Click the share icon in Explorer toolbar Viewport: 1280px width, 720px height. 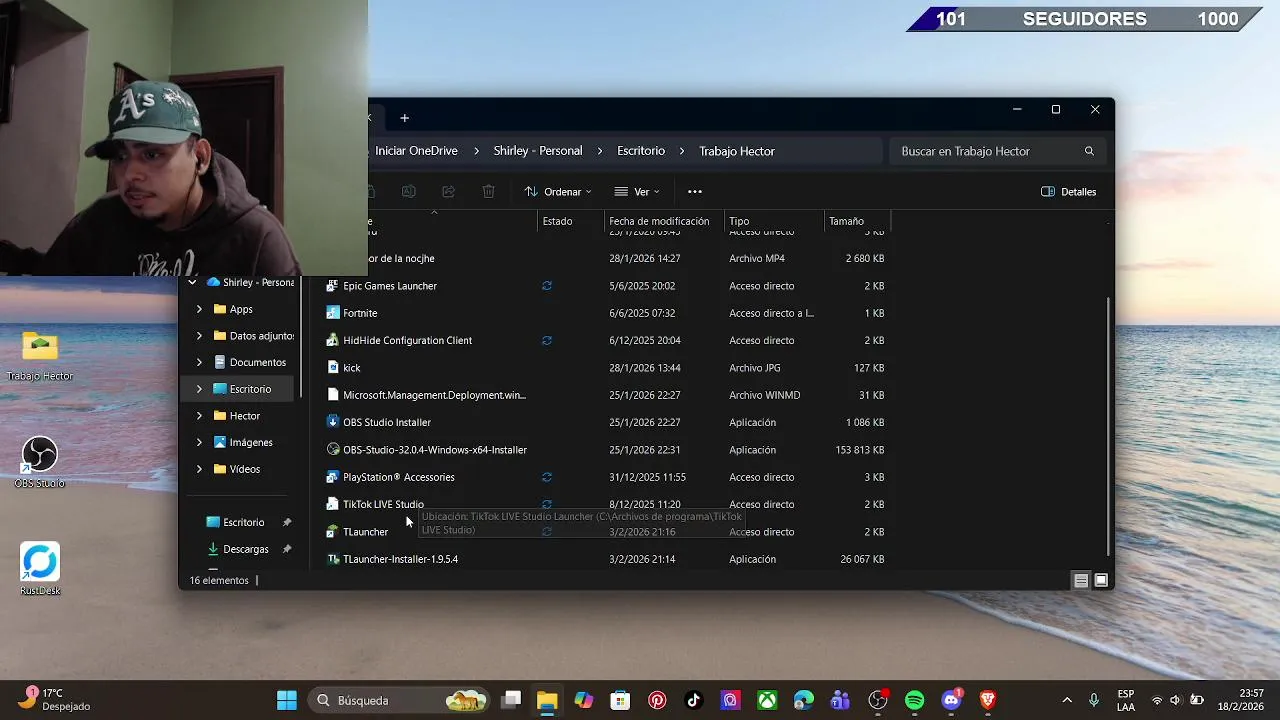448,191
